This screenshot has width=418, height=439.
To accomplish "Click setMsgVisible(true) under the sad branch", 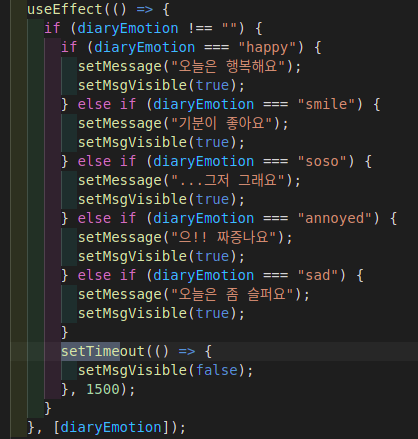I will click(x=161, y=313).
